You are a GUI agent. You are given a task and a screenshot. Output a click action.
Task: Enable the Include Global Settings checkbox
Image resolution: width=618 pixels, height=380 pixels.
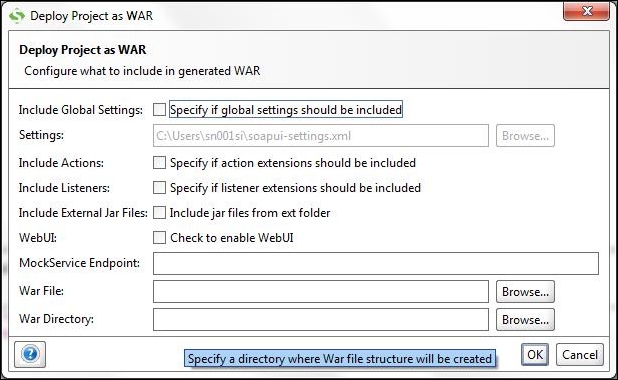click(x=159, y=110)
